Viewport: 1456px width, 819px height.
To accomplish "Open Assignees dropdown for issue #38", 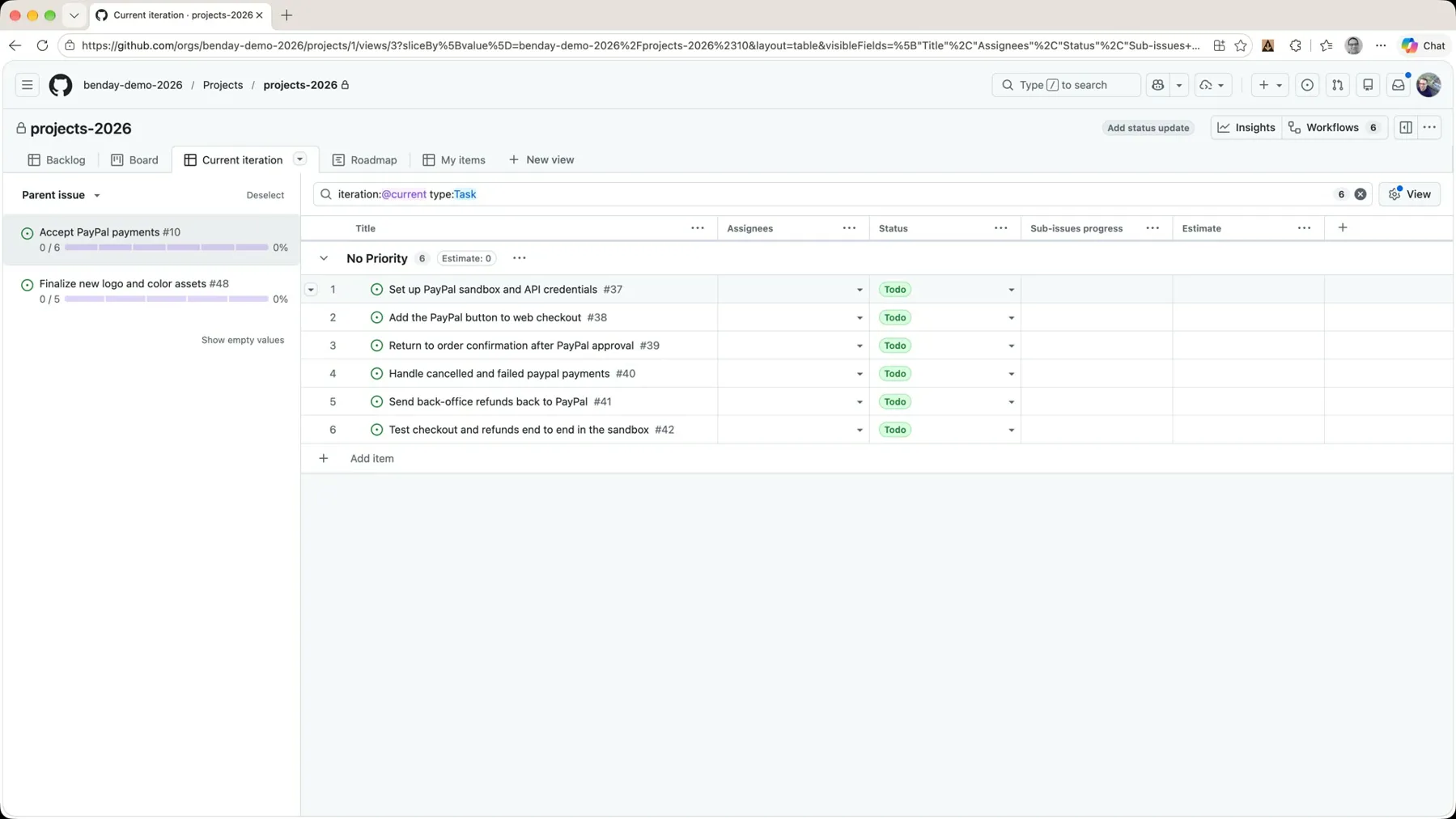I will (860, 318).
